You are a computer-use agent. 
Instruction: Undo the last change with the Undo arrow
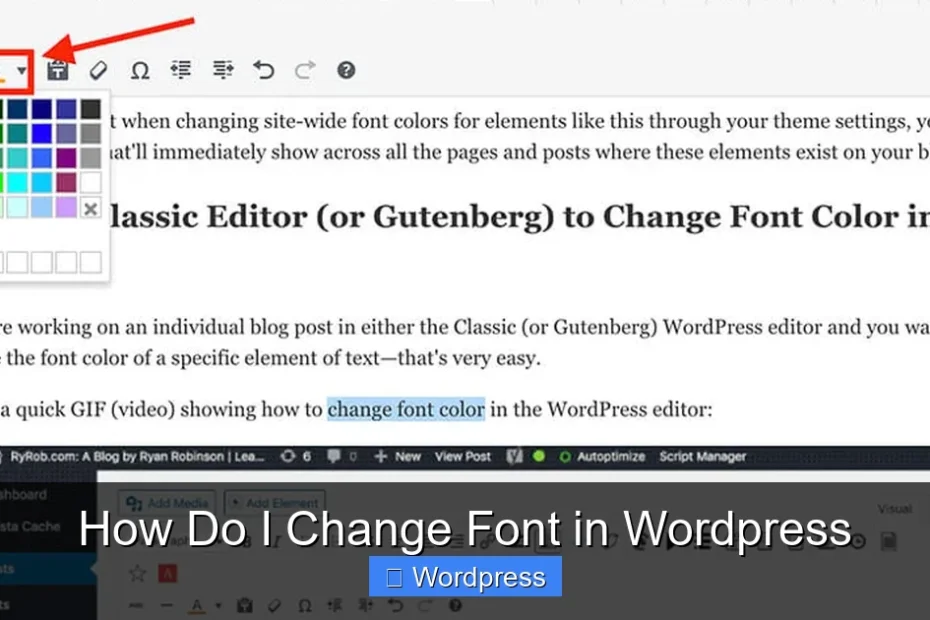pyautogui.click(x=263, y=71)
